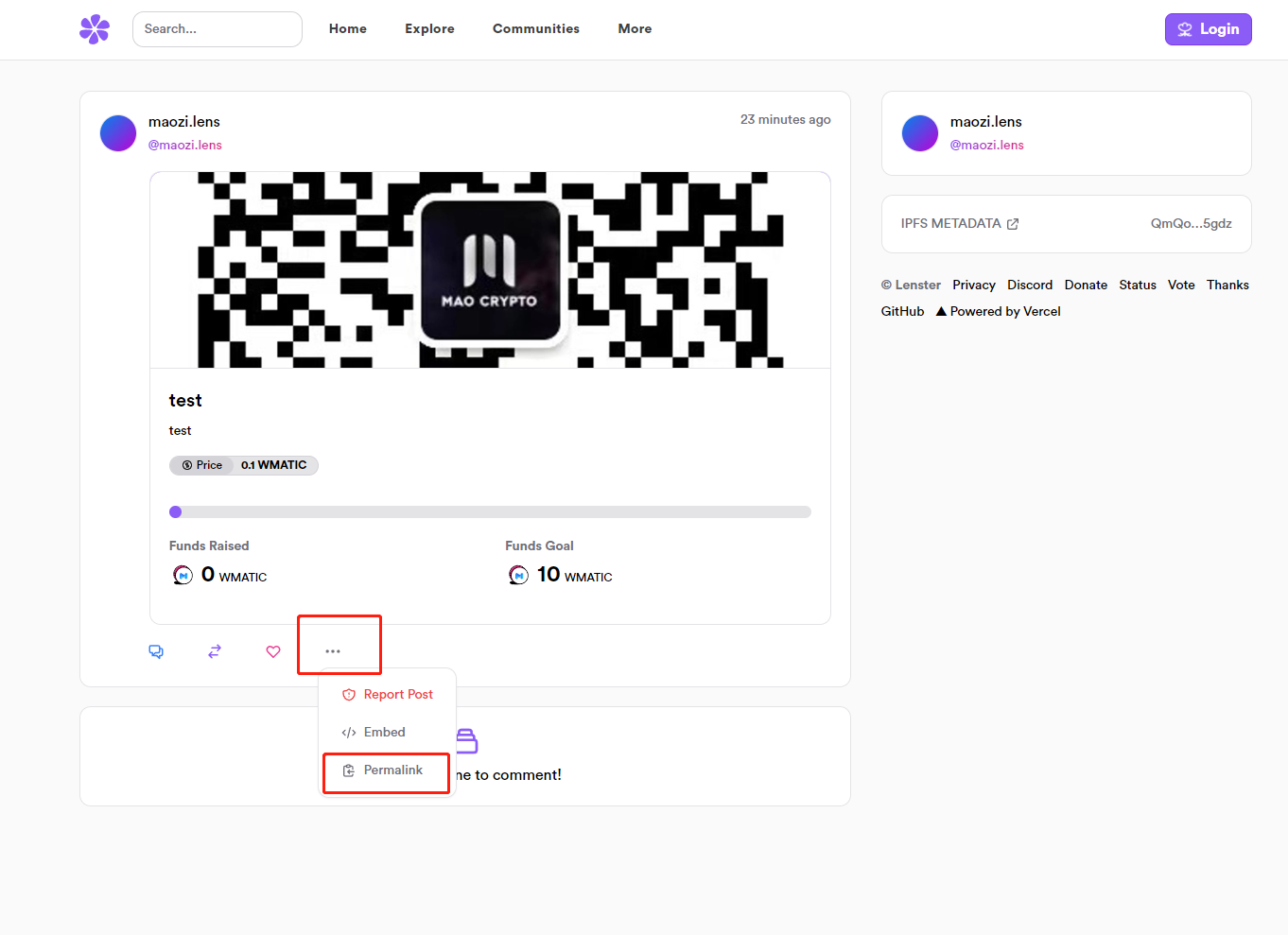This screenshot has height=935, width=1288.
Task: Click the WMATIC token icon under Funds Raised
Action: [183, 575]
